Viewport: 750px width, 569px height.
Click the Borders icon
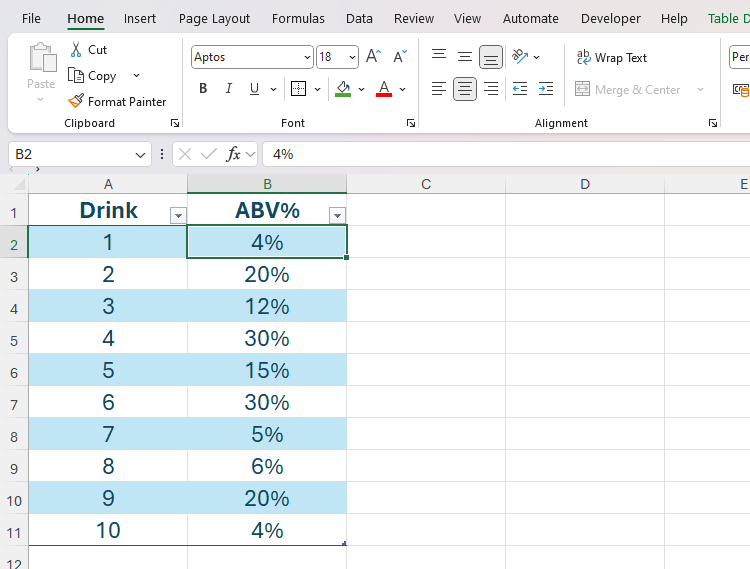click(298, 89)
